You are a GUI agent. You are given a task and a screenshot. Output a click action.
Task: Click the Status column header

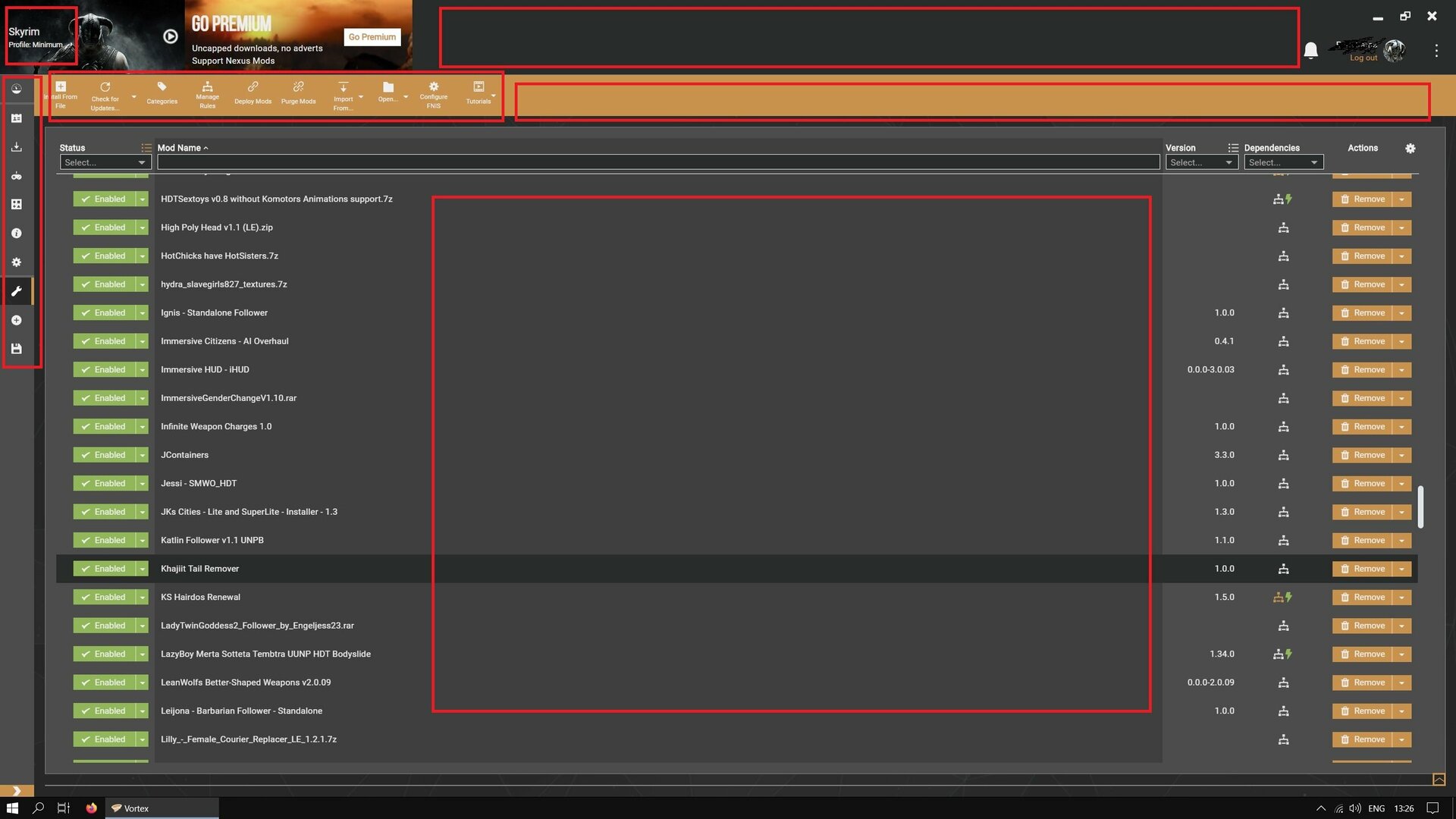pyautogui.click(x=72, y=148)
